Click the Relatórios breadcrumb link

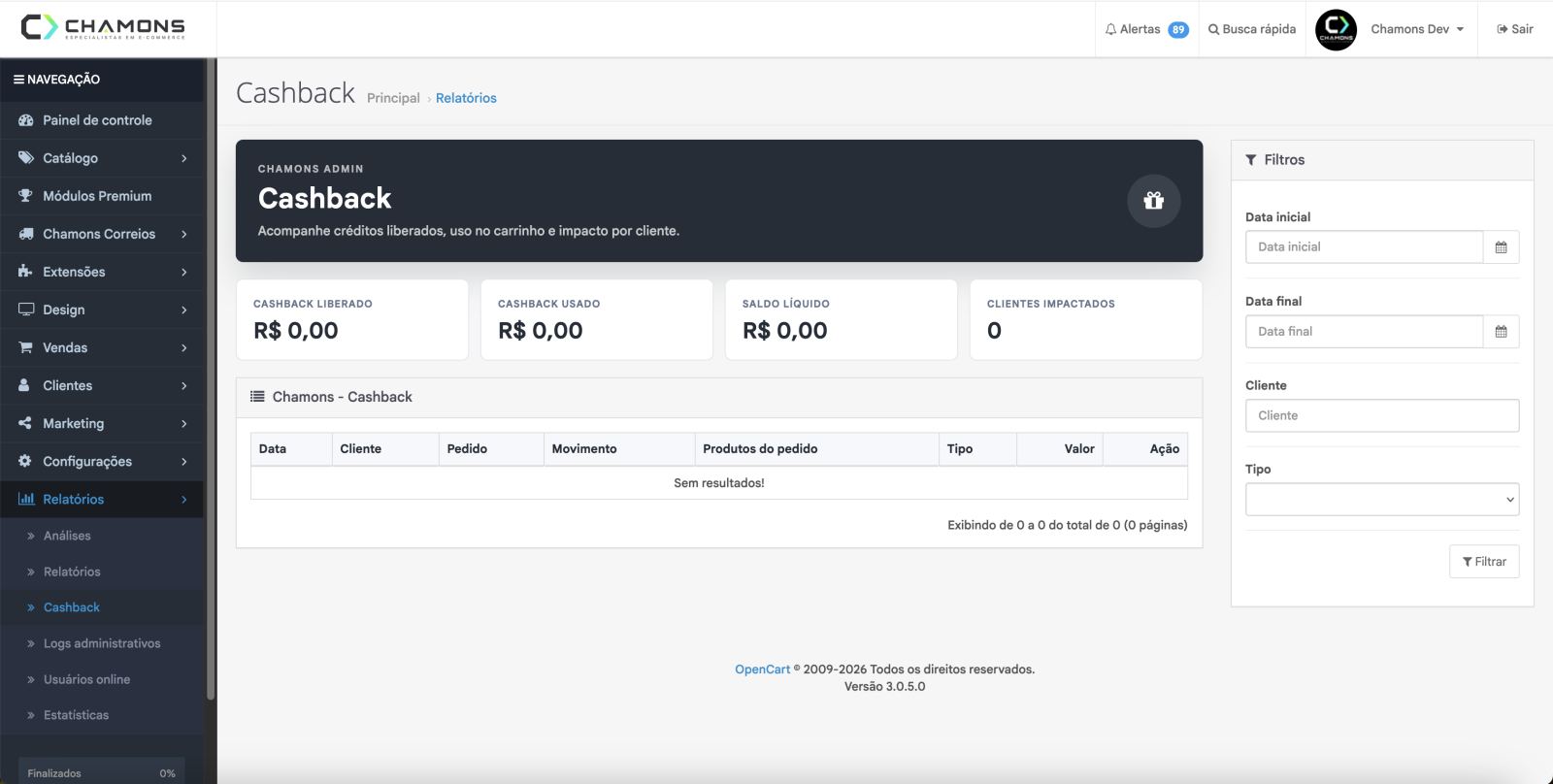[x=466, y=98]
